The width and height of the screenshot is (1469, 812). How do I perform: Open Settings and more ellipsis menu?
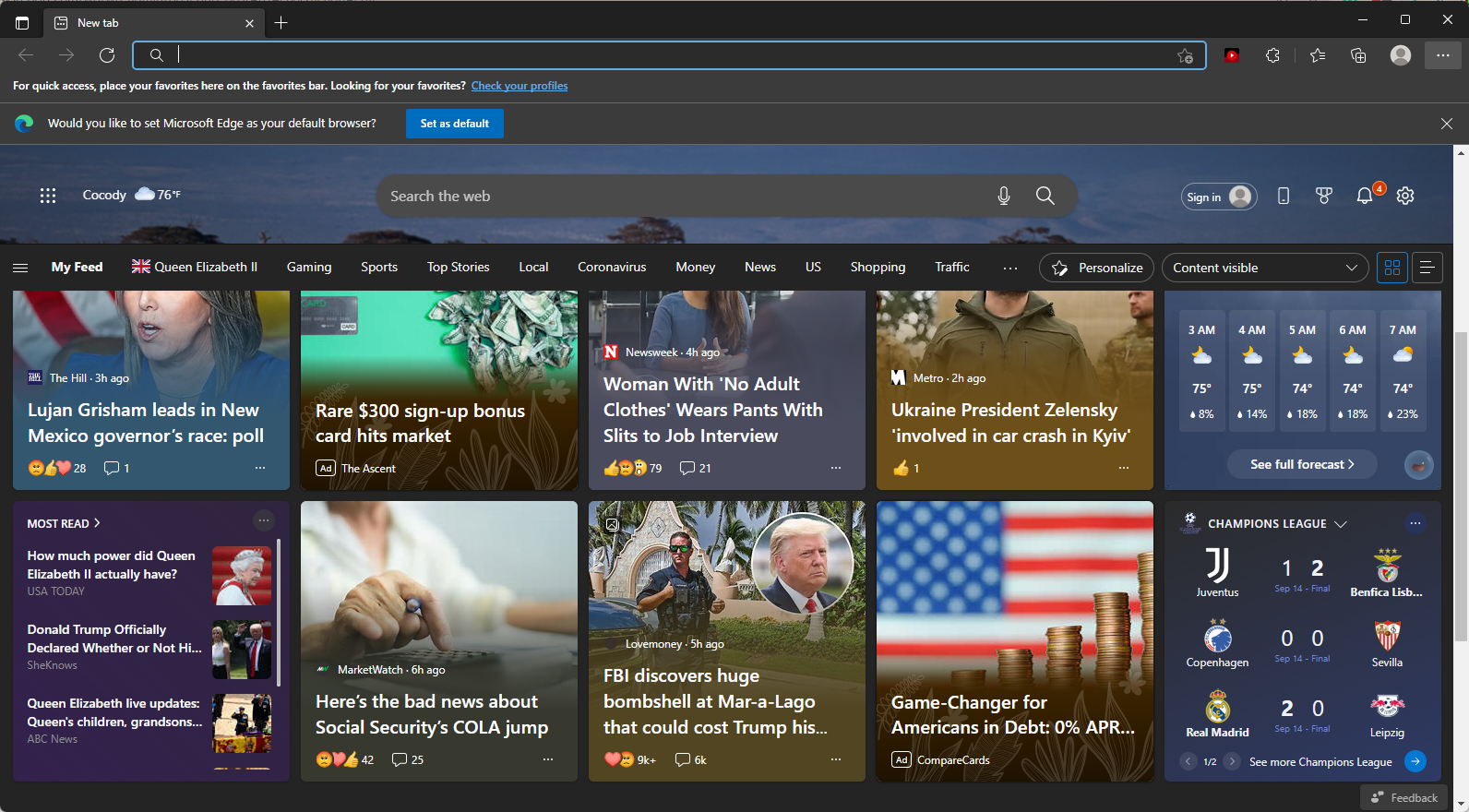tap(1443, 55)
